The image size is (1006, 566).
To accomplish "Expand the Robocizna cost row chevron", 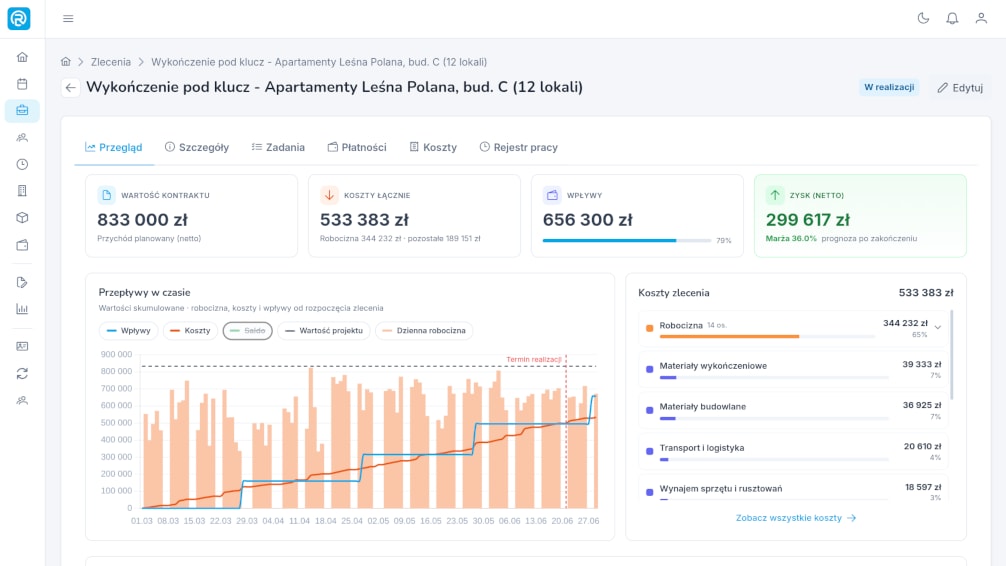I will point(937,327).
